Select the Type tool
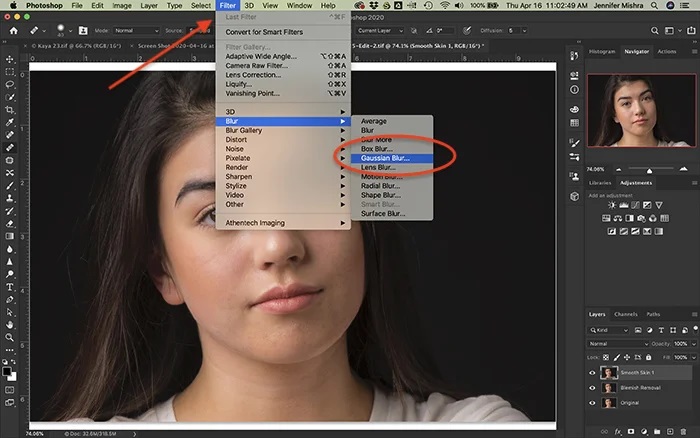 [9, 285]
